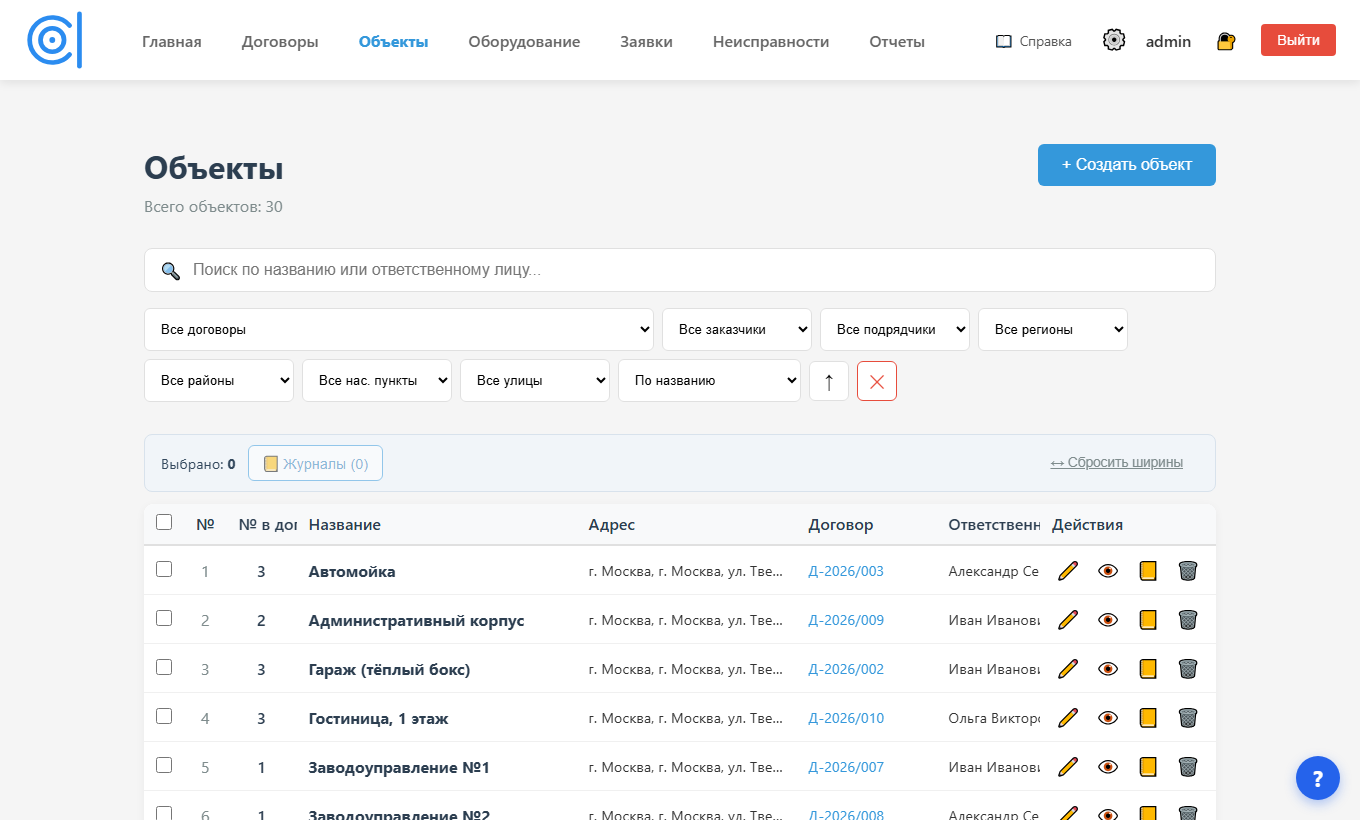Check the Административный корпус row checkbox
The image size is (1360, 820).
tap(164, 618)
